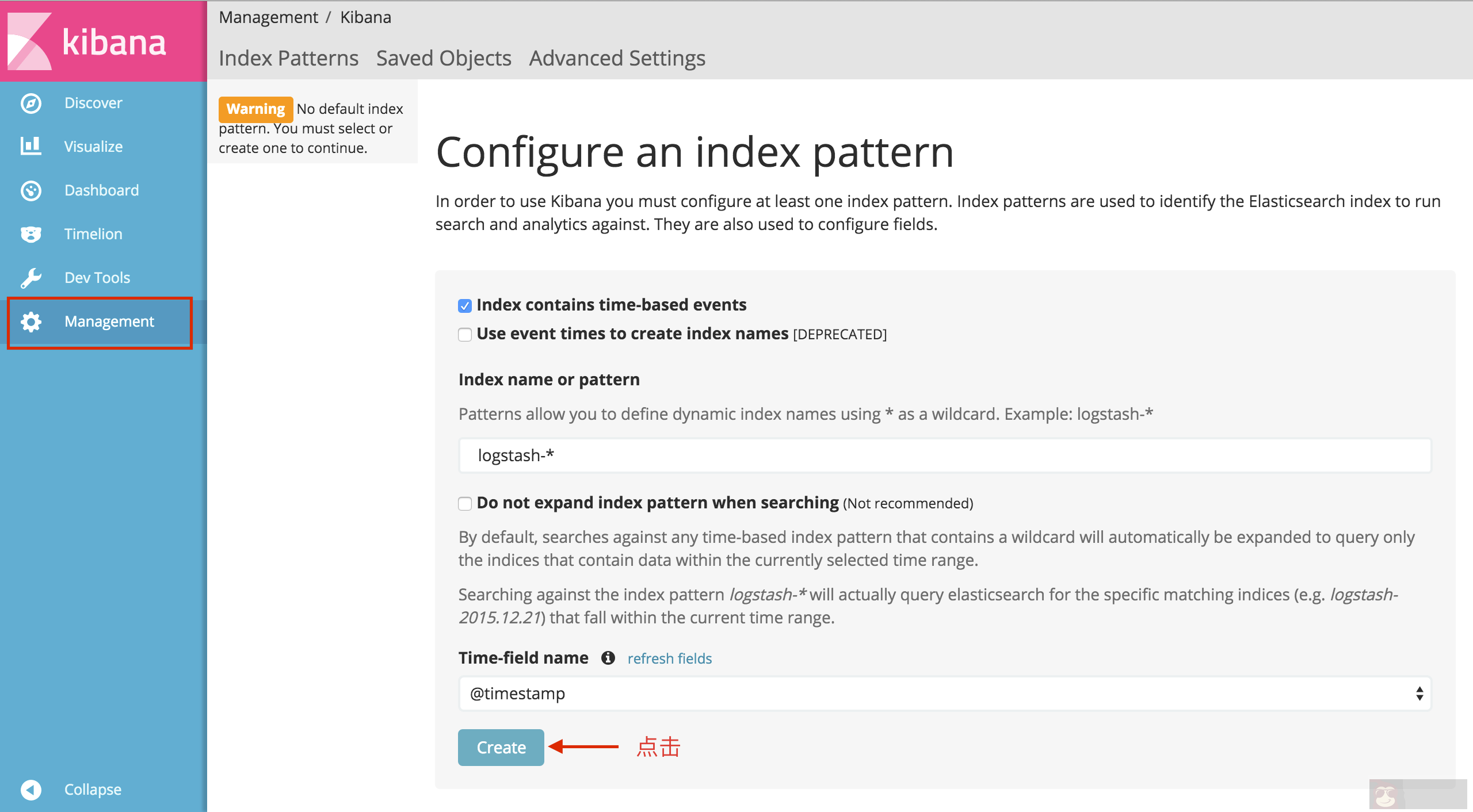
Task: Click the Management breadcrumb link
Action: pyautogui.click(x=268, y=17)
